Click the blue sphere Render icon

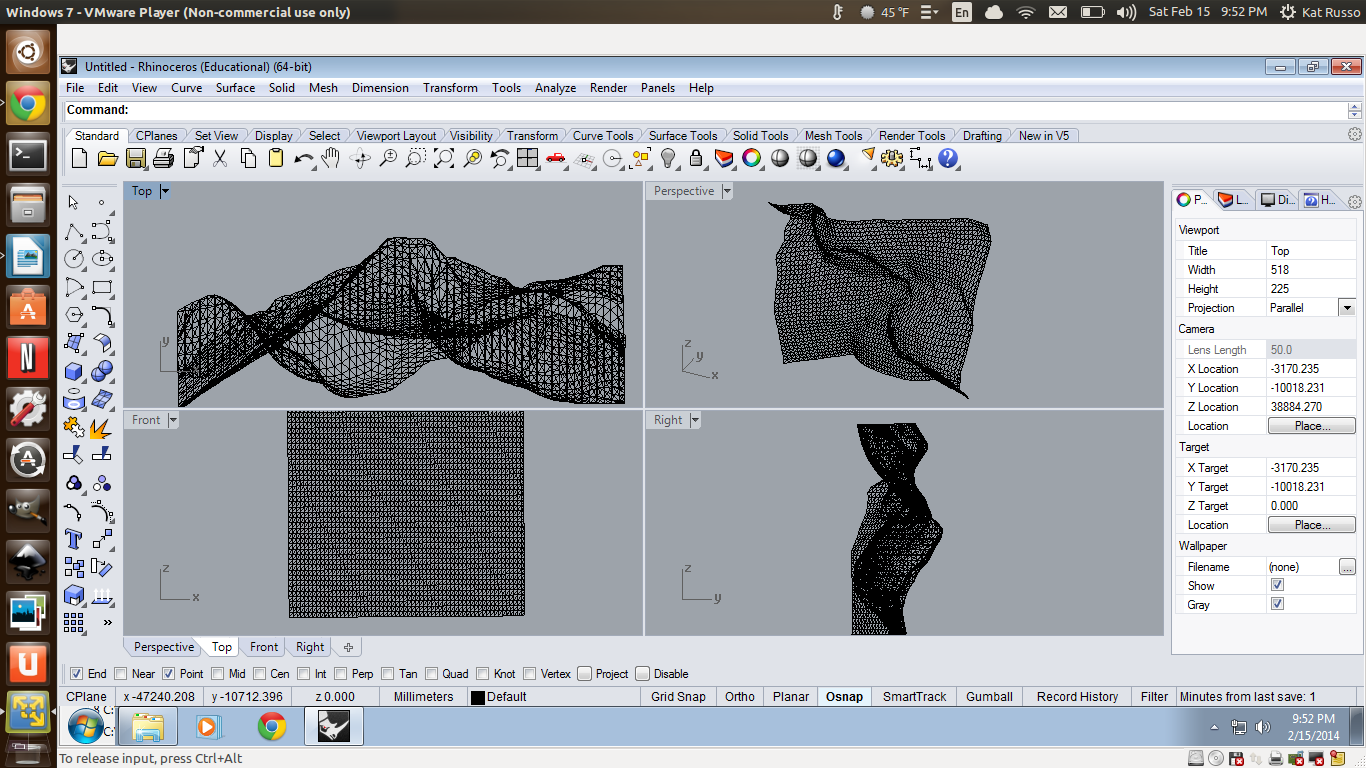coord(836,158)
